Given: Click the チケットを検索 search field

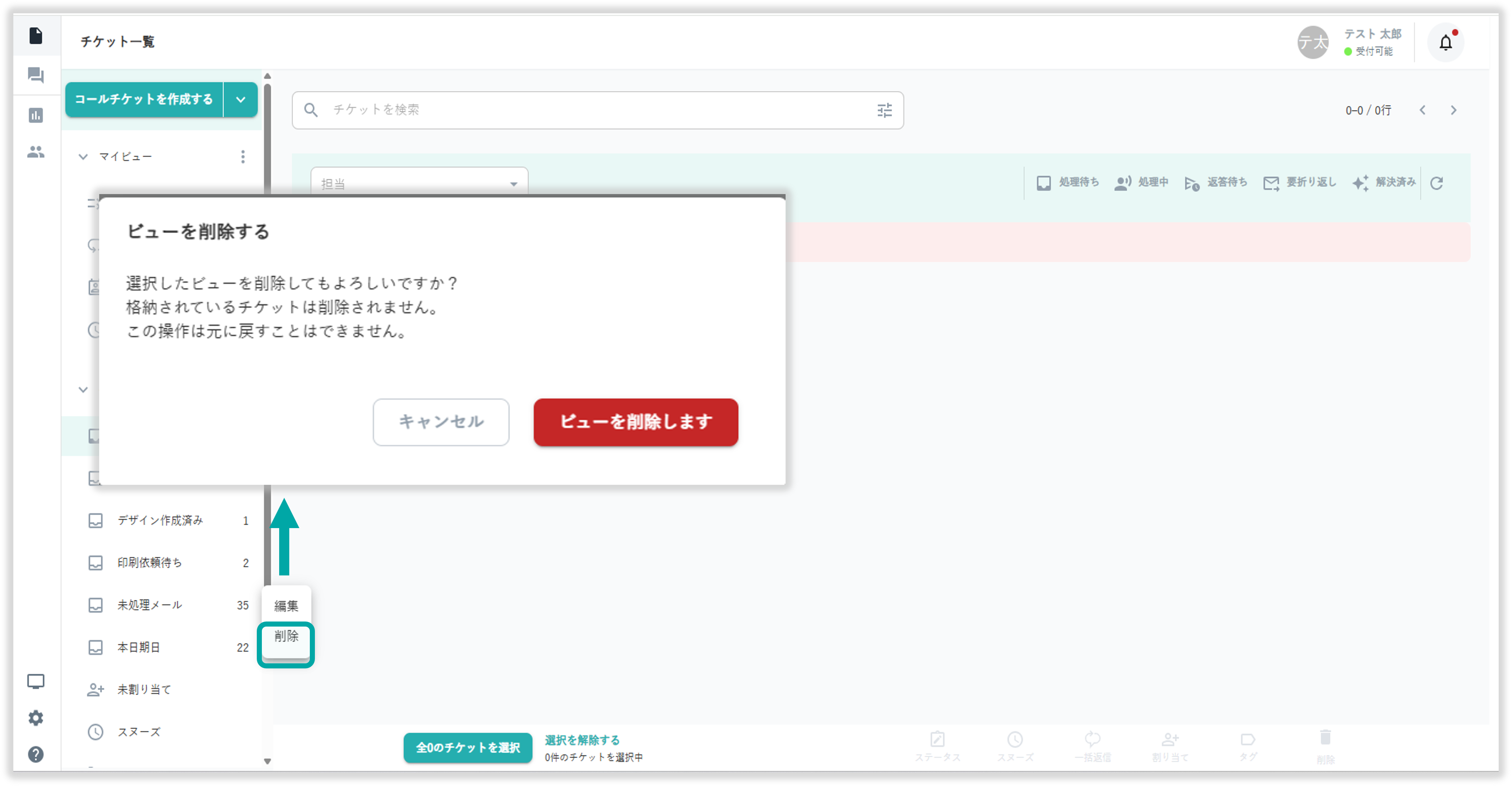Looking at the screenshot, I should pos(587,110).
